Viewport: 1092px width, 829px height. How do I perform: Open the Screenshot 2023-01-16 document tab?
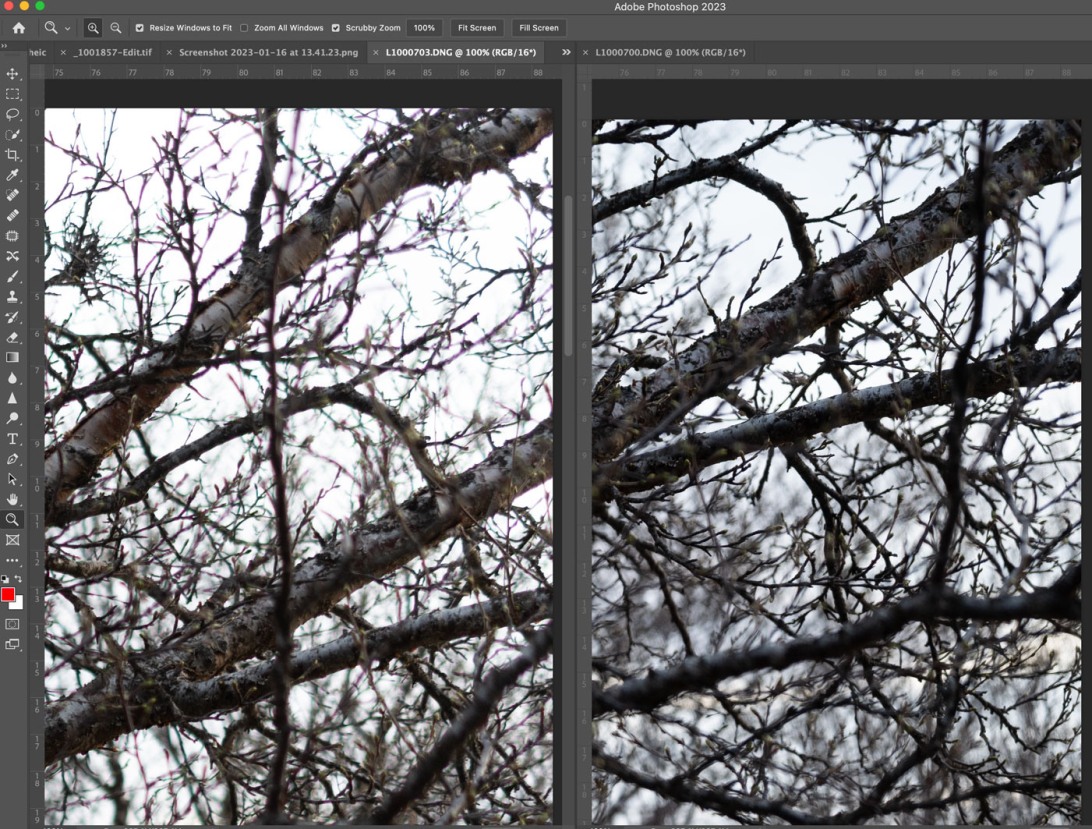(268, 52)
